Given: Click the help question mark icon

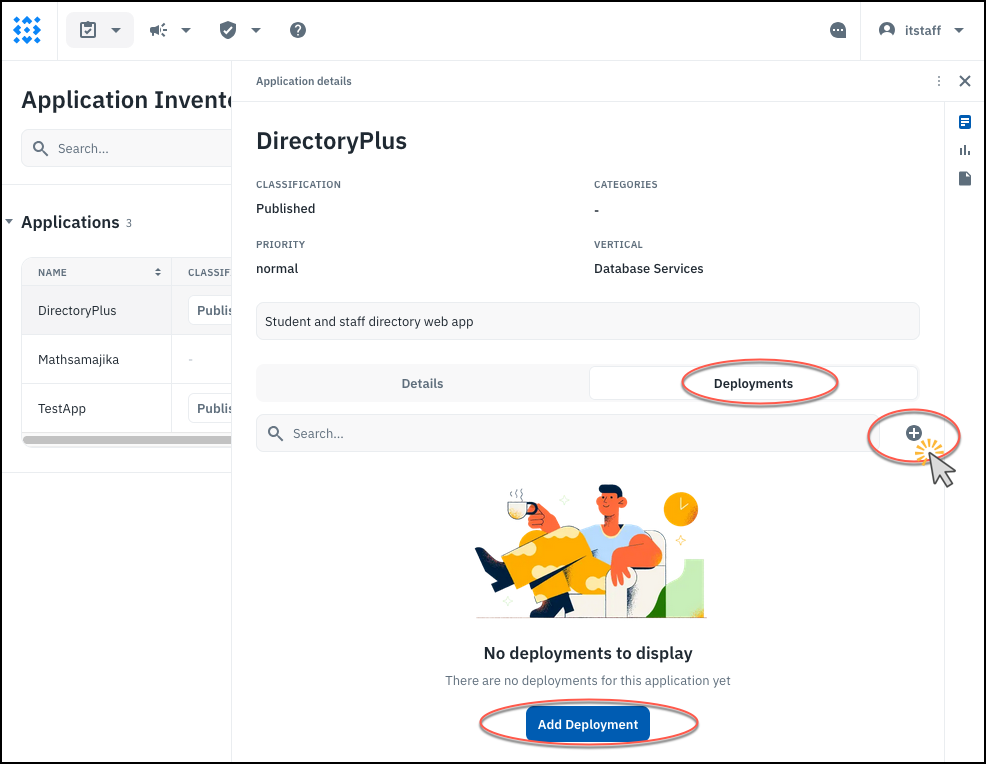Looking at the screenshot, I should (x=298, y=30).
